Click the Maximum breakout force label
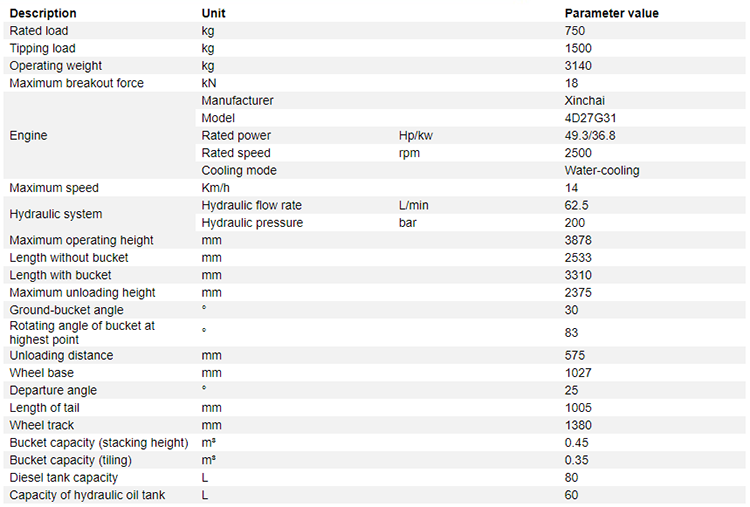The image size is (750, 507). click(x=77, y=83)
